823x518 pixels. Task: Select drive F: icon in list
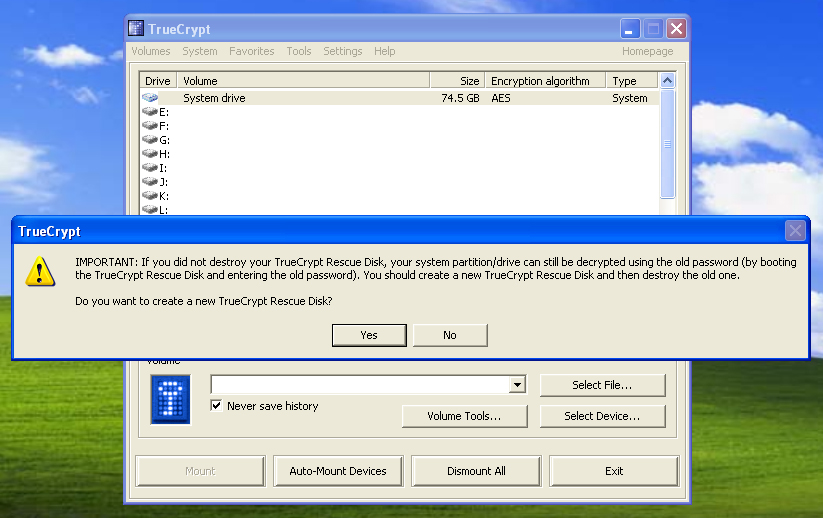pos(150,125)
